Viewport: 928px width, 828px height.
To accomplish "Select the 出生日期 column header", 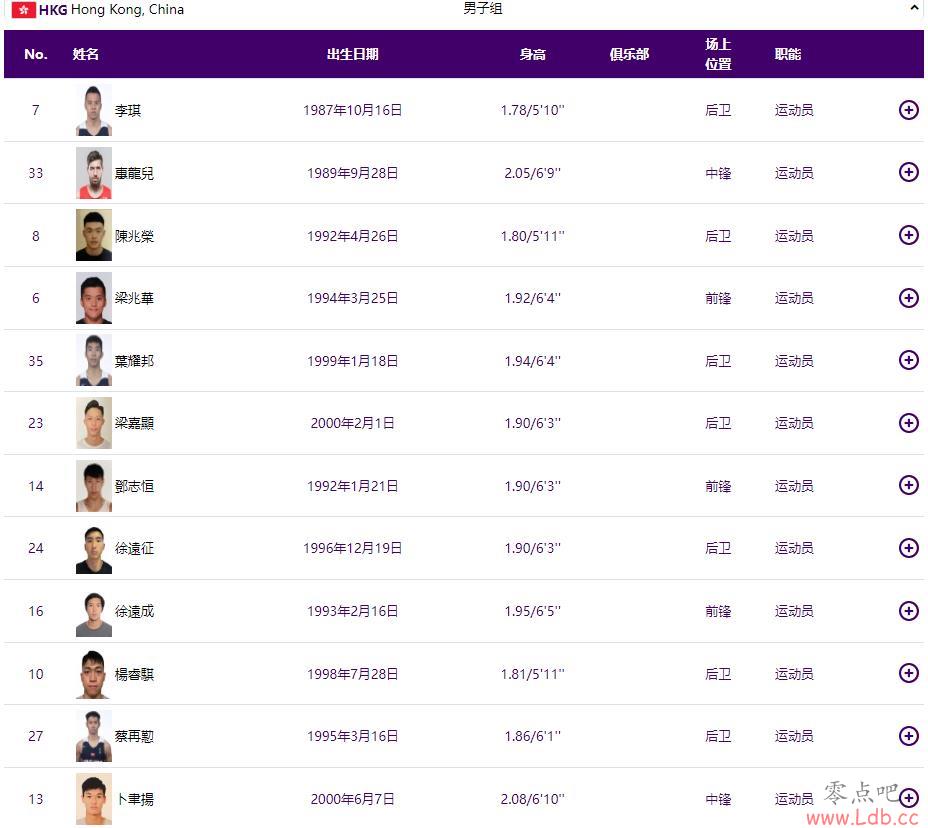I will 352,54.
